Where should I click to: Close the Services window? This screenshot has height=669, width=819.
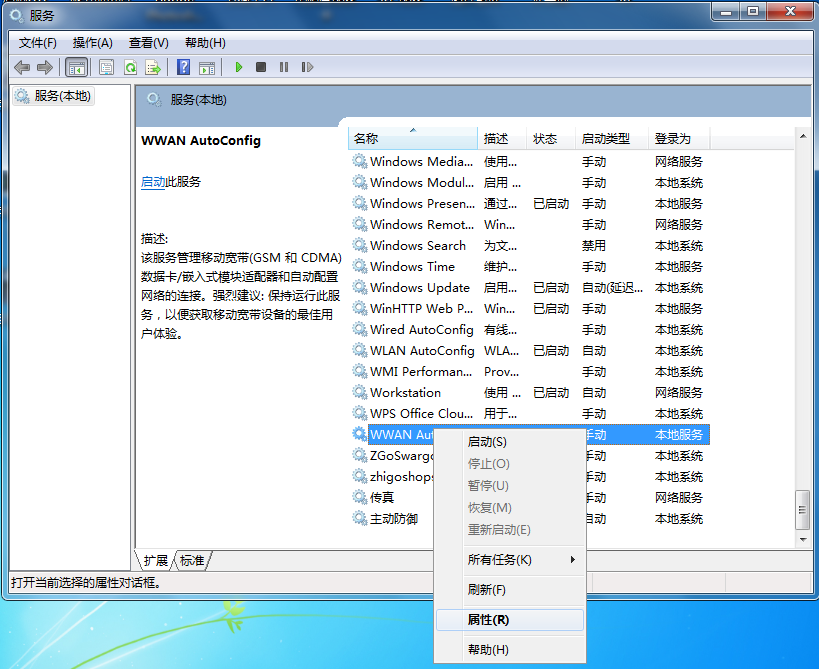pyautogui.click(x=790, y=12)
